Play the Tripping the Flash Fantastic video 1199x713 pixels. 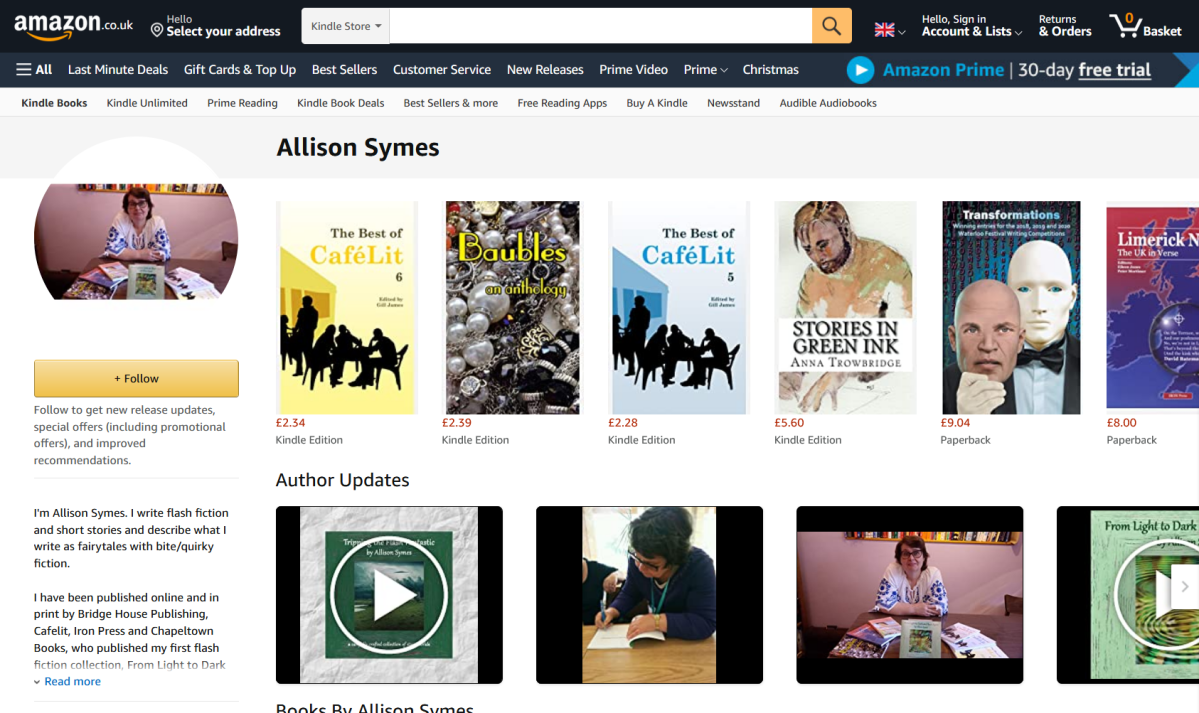click(x=389, y=595)
